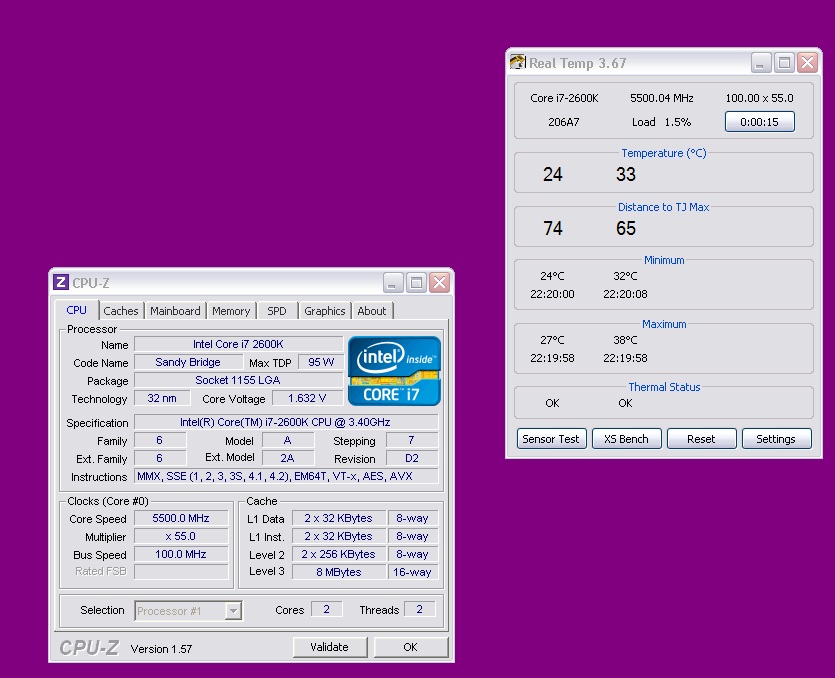Click the Real Temp title bar icon
Image resolution: width=835 pixels, height=678 pixels.
pos(517,63)
